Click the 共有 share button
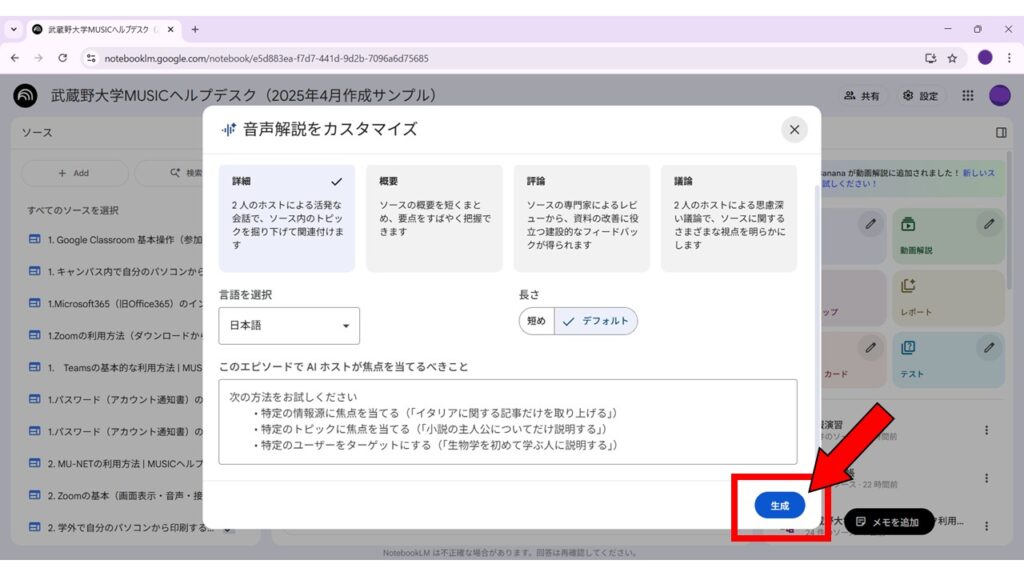1024x576 pixels. click(x=862, y=96)
